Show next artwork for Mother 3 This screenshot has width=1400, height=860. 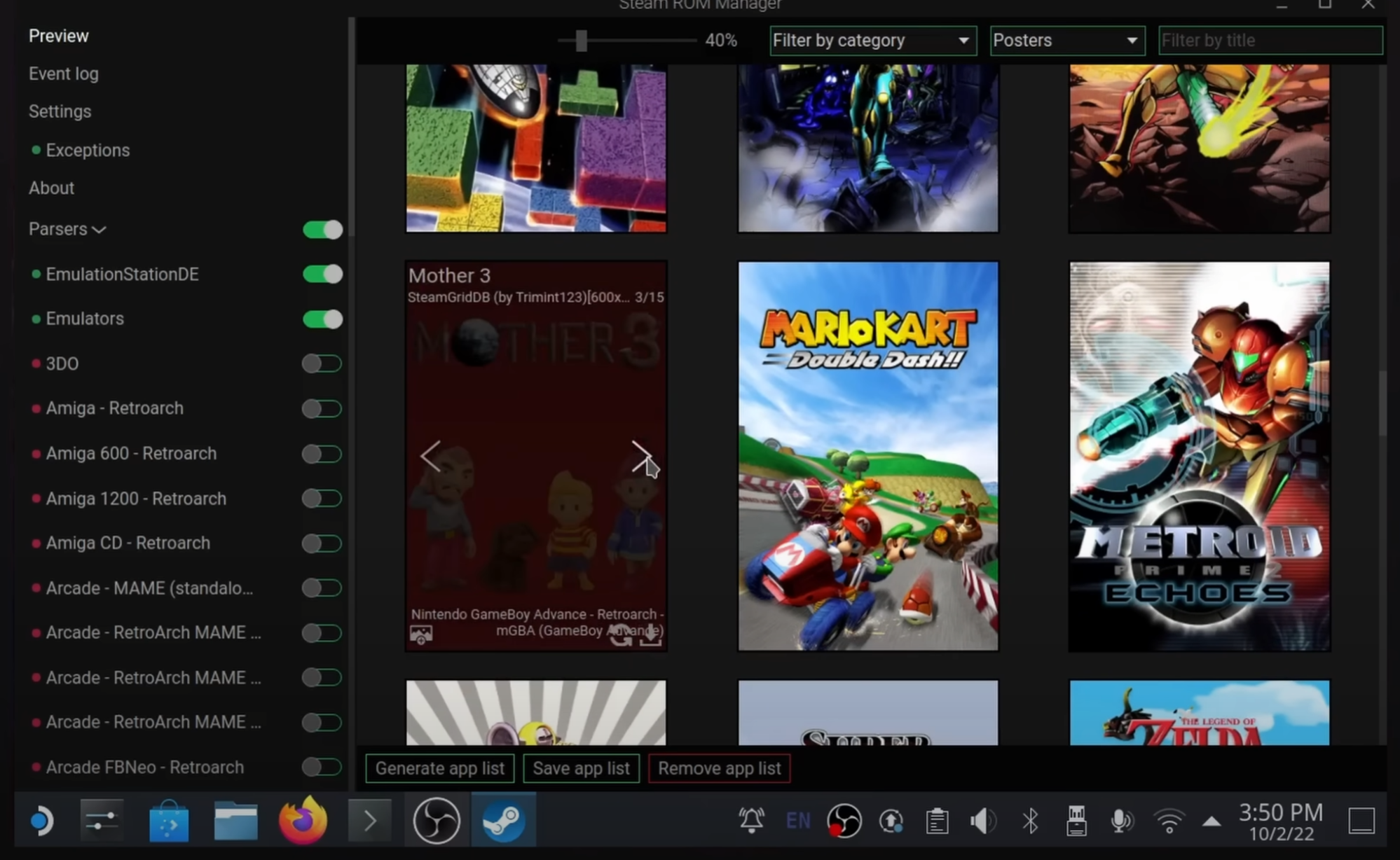[641, 457]
